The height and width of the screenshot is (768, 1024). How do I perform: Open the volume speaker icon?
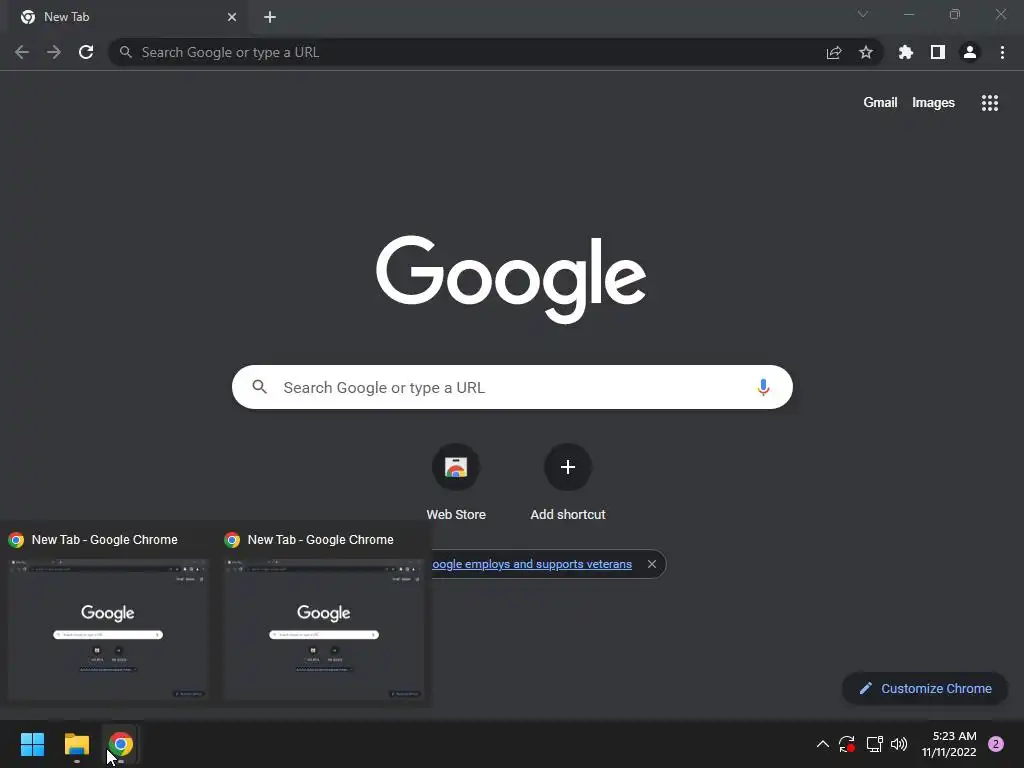pyautogui.click(x=899, y=744)
